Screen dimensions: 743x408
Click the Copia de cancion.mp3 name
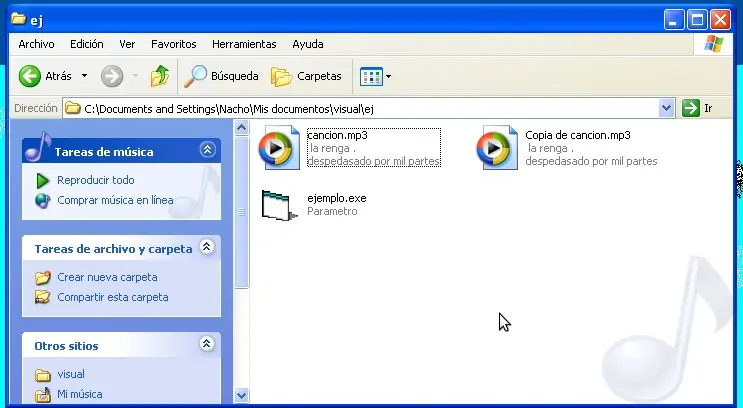tap(578, 135)
